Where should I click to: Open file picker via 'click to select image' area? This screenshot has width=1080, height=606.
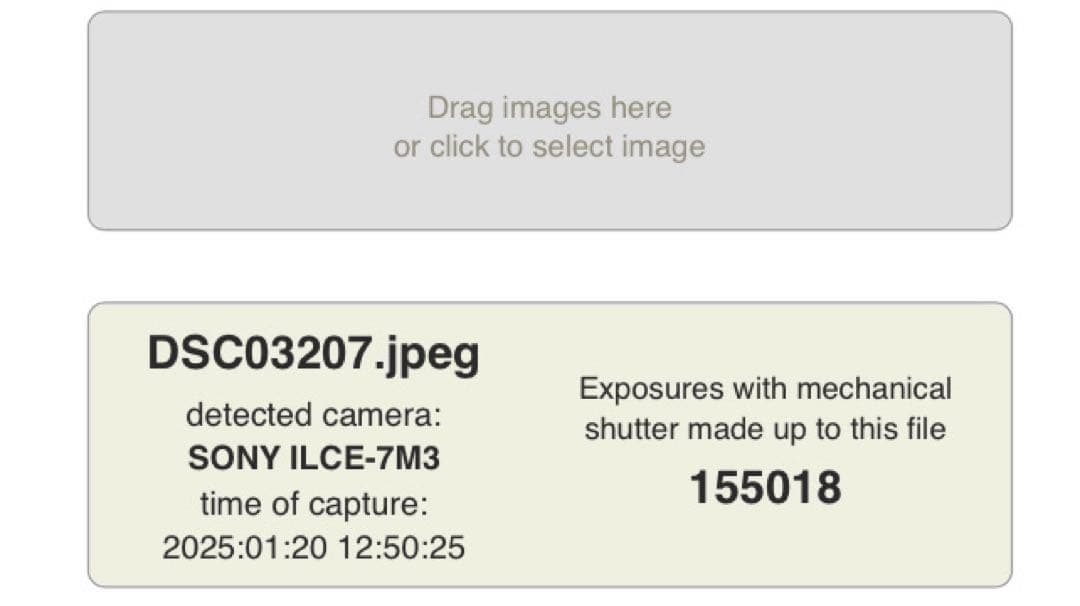pyautogui.click(x=548, y=146)
